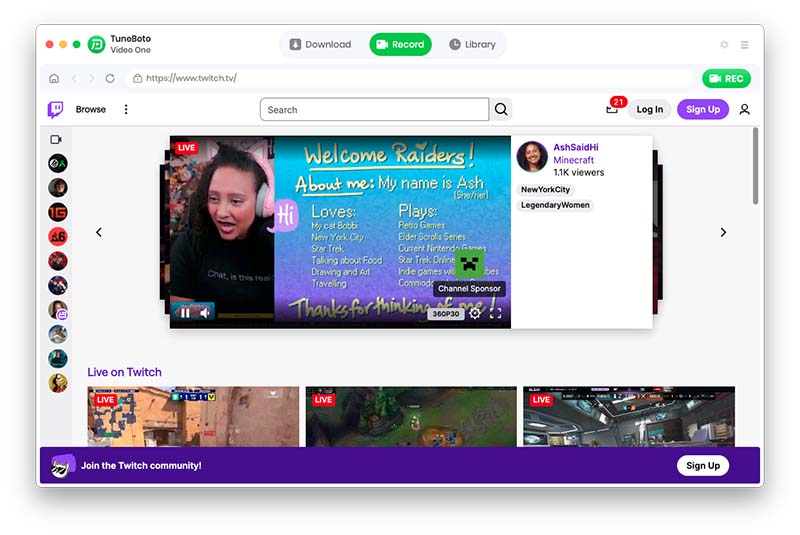Pause the featured stream video

pyautogui.click(x=185, y=313)
